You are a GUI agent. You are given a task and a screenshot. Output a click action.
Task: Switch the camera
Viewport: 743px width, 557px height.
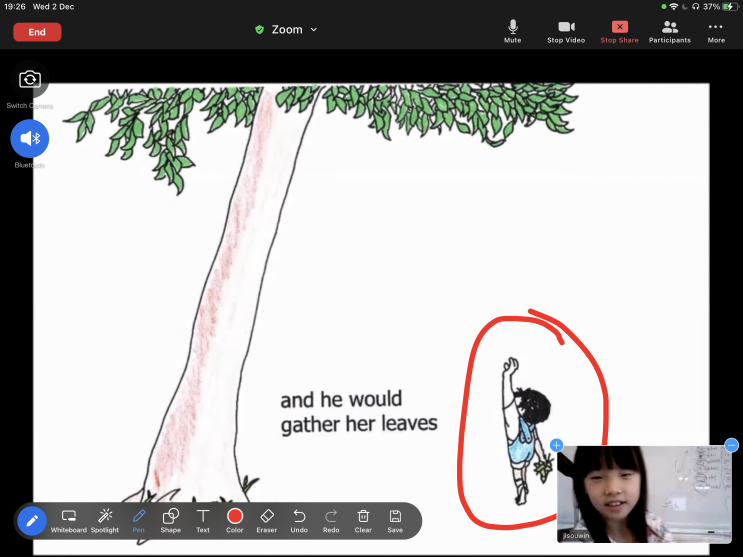[x=30, y=79]
